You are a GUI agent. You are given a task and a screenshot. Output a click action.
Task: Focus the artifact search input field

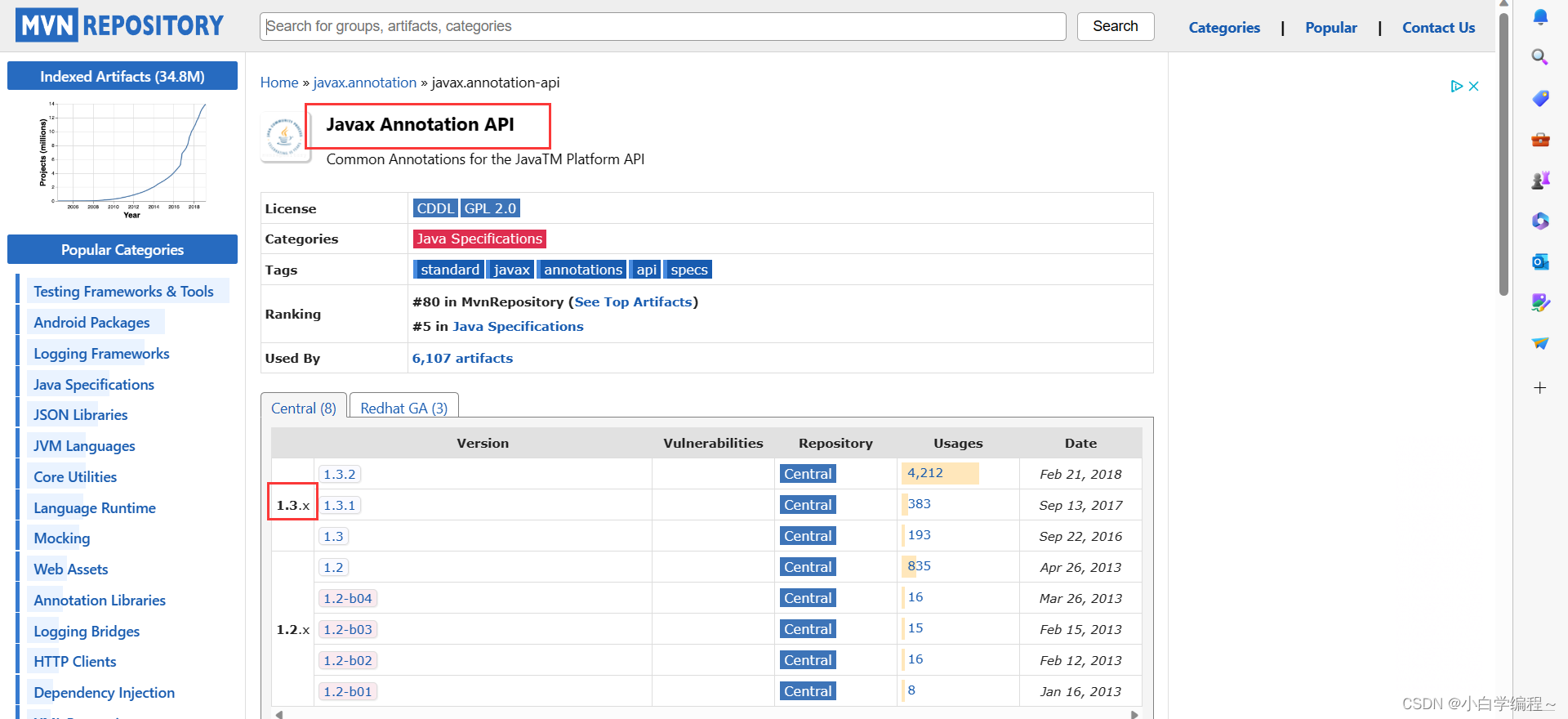point(663,26)
